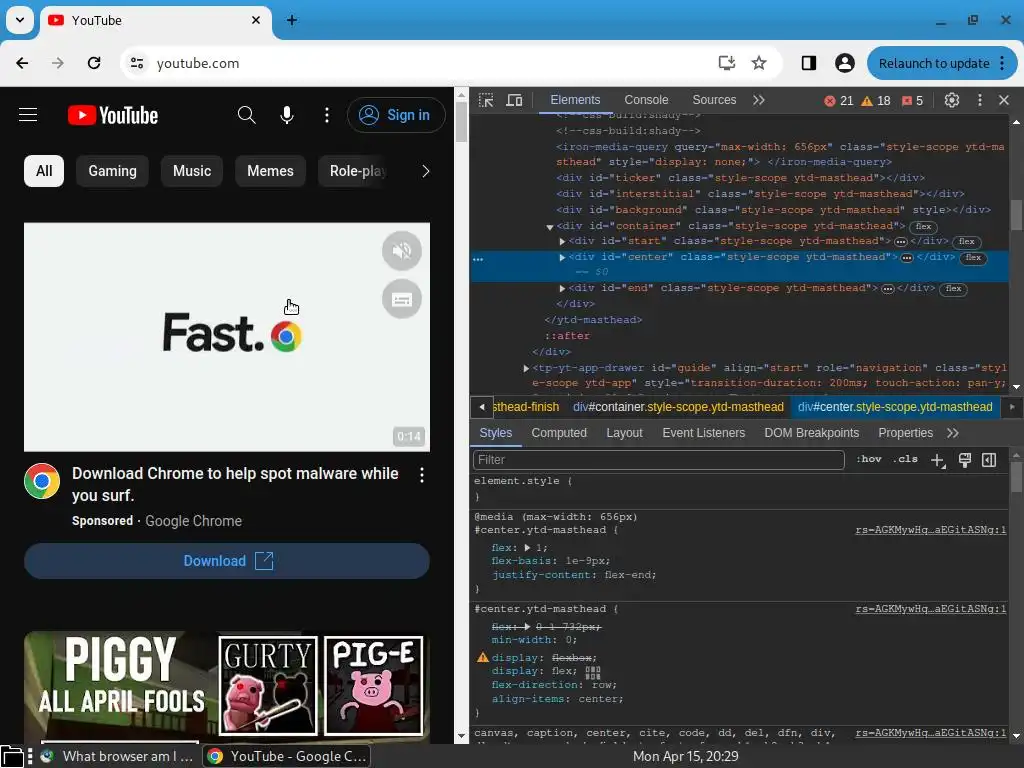The image size is (1024, 768).
Task: Open the DOM Breakpoints tab
Action: tap(812, 433)
